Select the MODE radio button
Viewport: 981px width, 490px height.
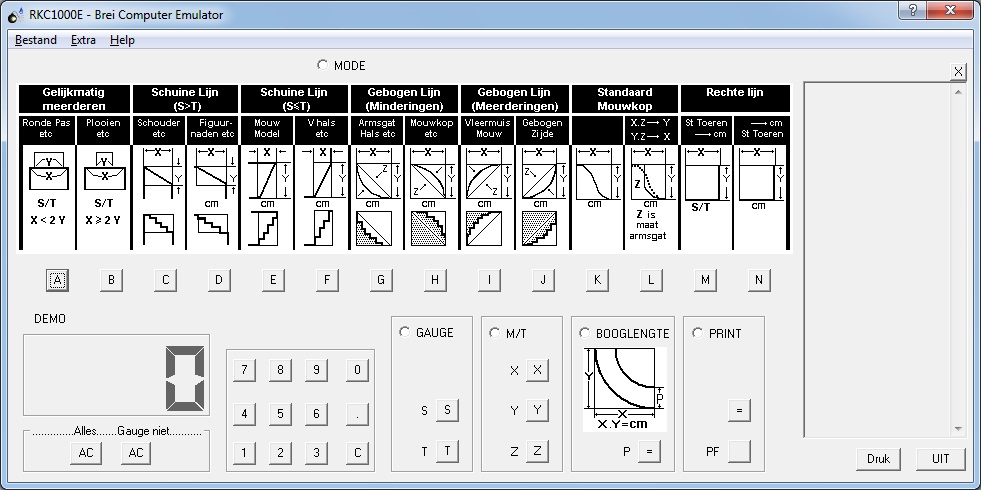point(322,65)
